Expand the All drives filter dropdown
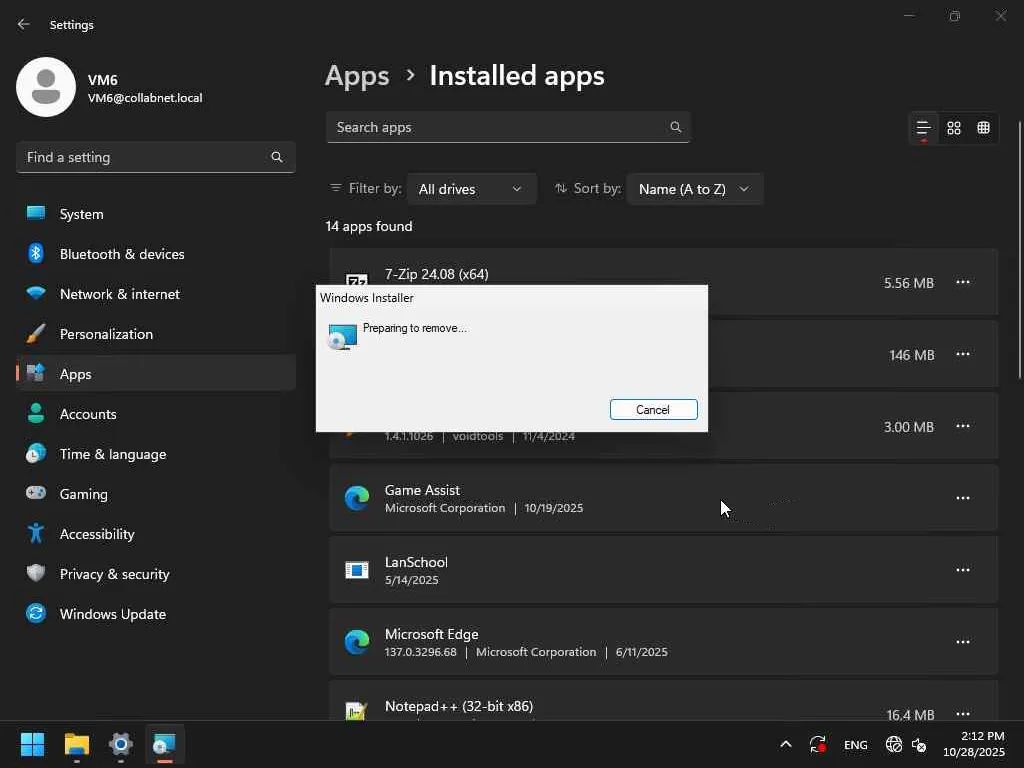Screen dimensions: 1024x768 point(471,189)
